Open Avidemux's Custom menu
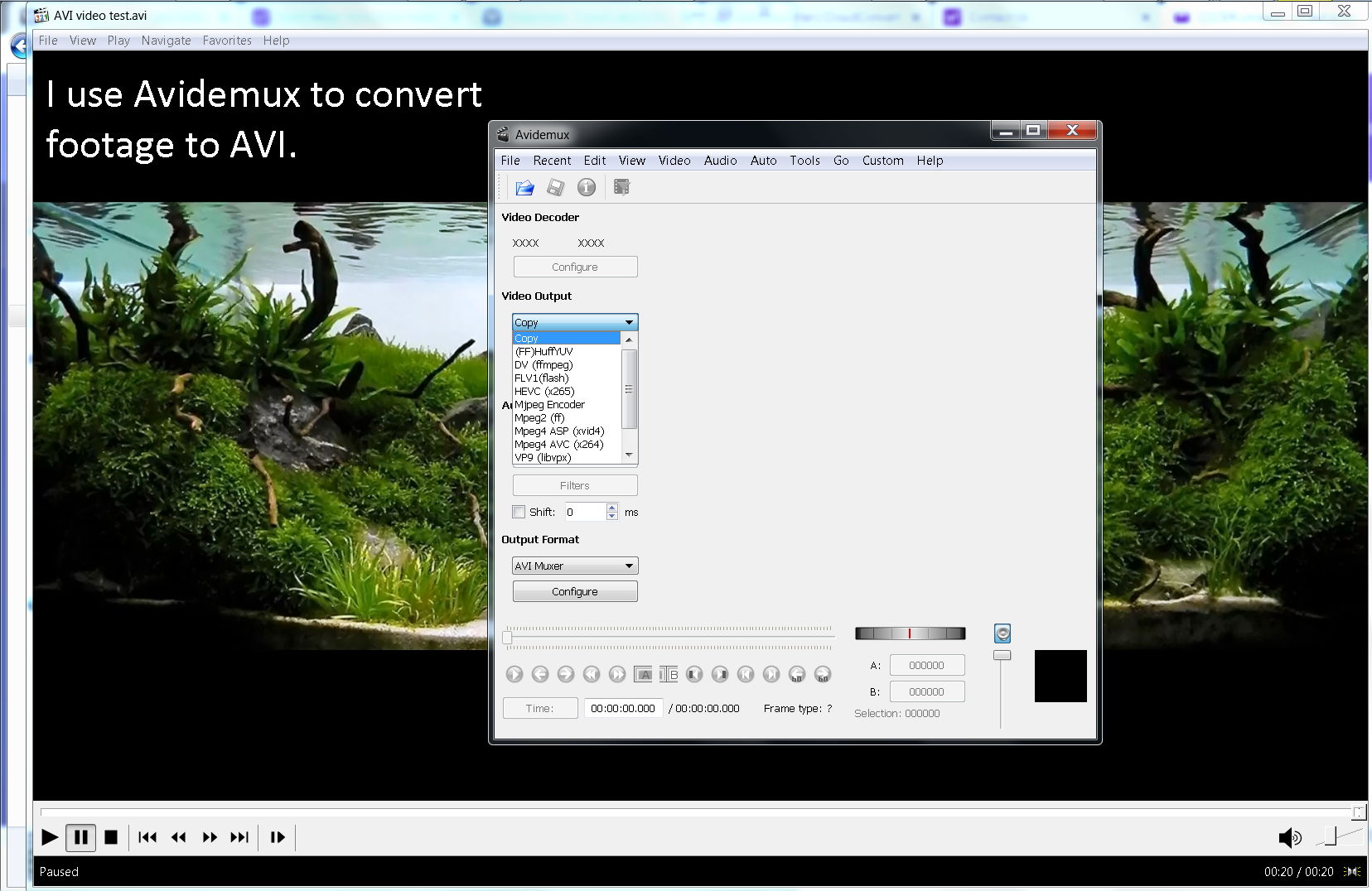Image resolution: width=1372 pixels, height=891 pixels. point(882,161)
